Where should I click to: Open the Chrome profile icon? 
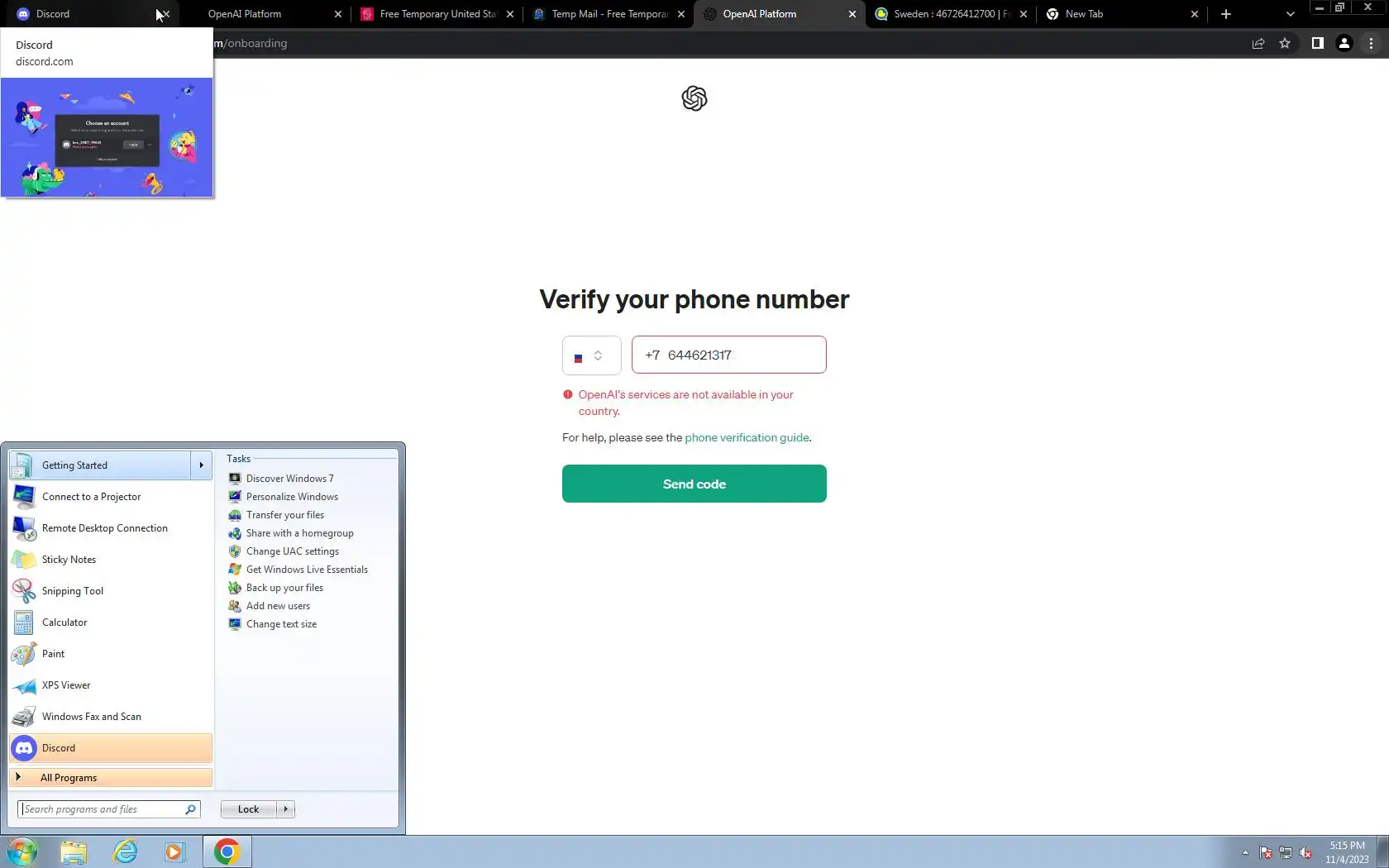click(x=1344, y=43)
